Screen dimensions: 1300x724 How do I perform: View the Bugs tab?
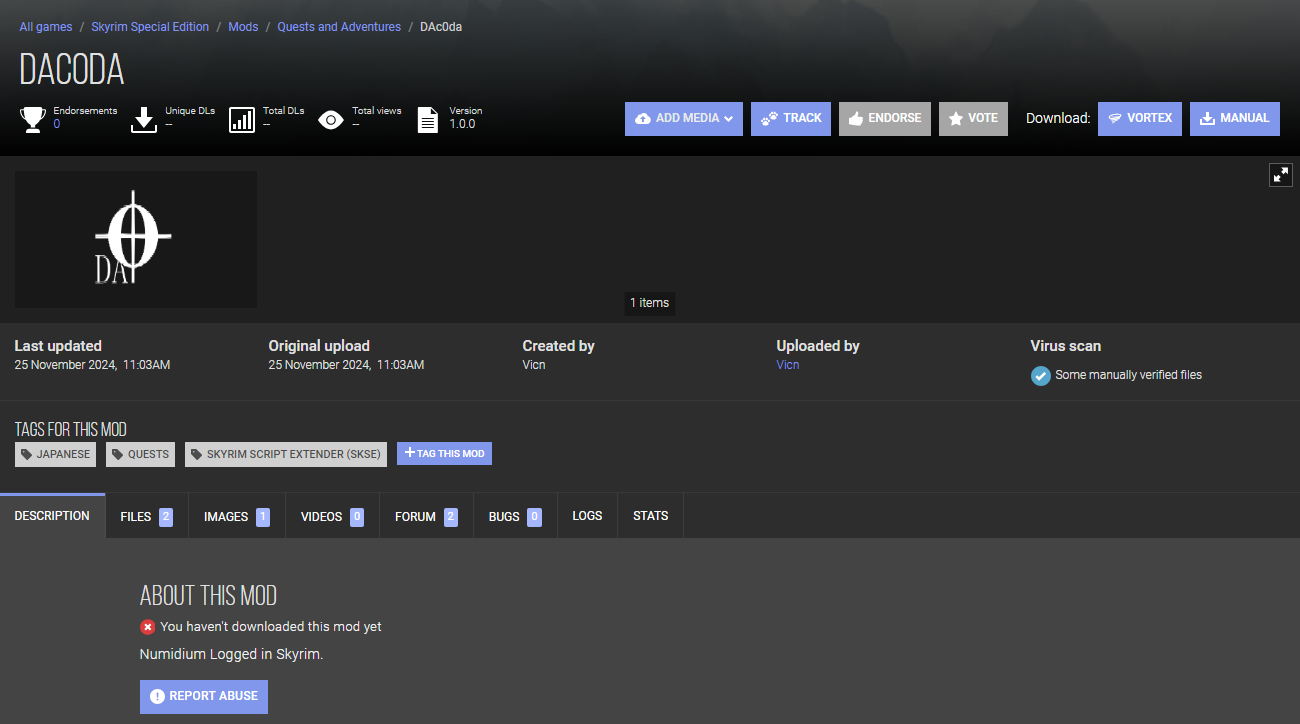point(515,516)
